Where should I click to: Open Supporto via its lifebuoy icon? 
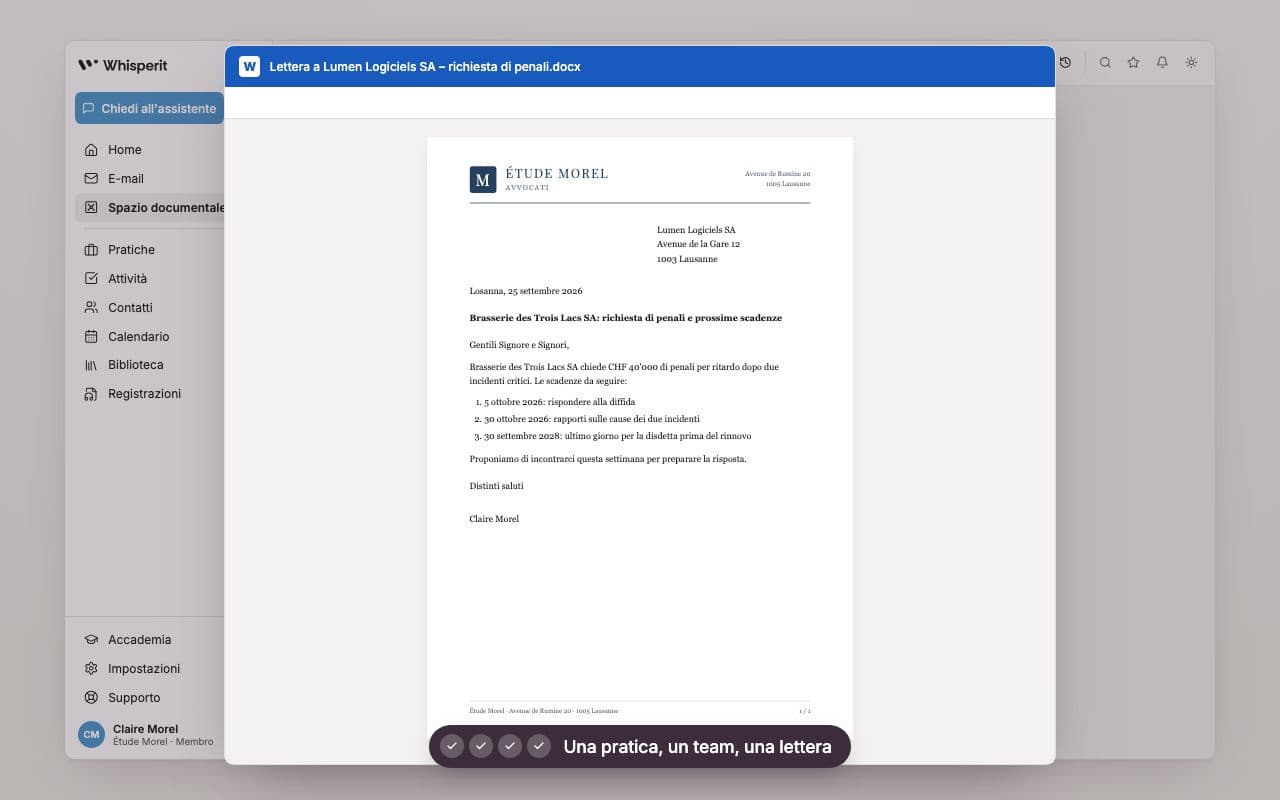(x=91, y=698)
